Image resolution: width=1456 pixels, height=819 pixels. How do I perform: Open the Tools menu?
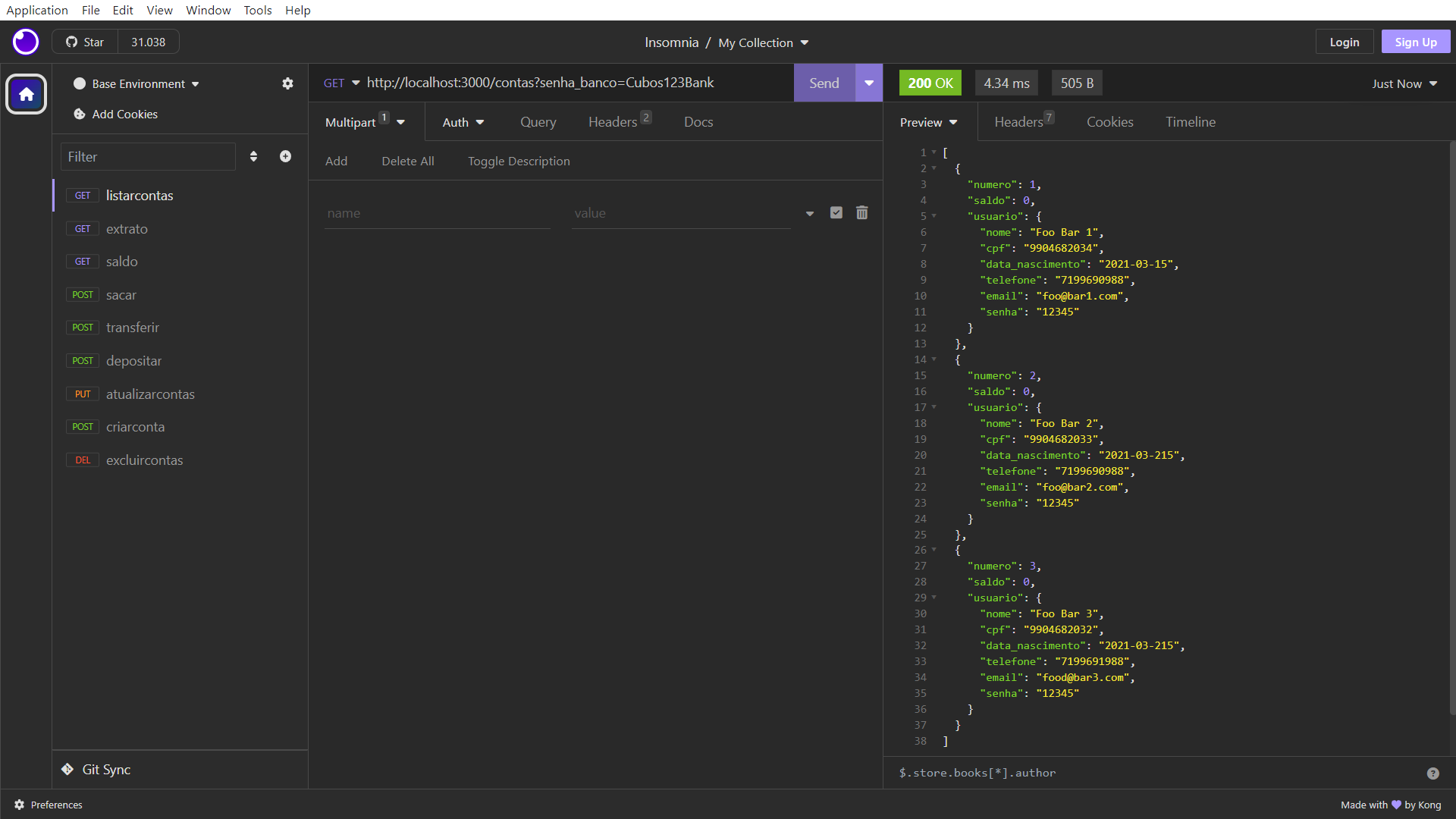(257, 10)
